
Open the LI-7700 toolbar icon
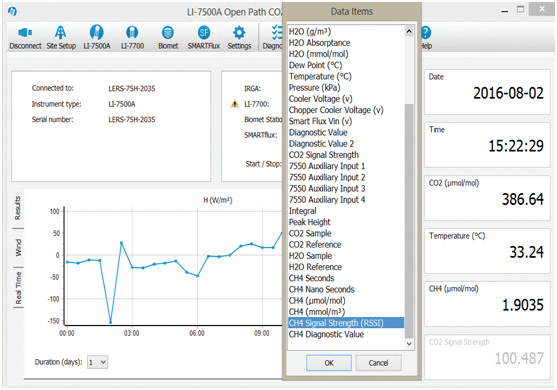pyautogui.click(x=132, y=33)
